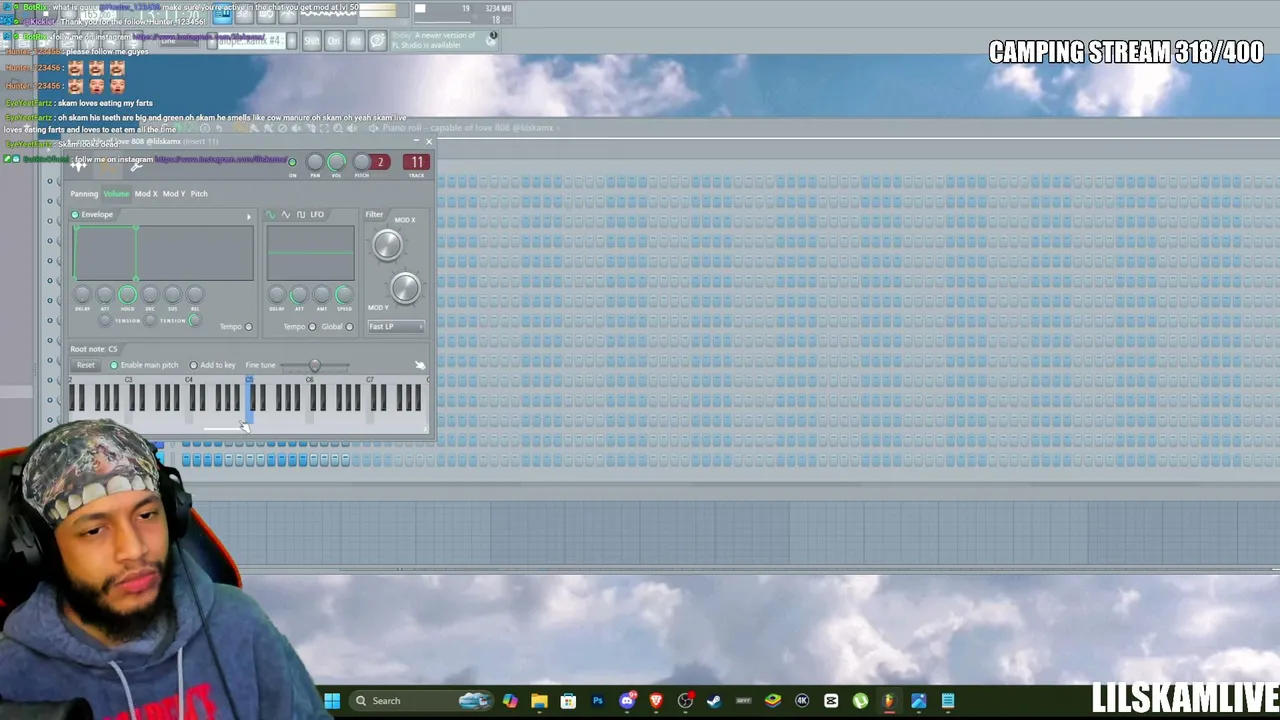
Task: Toggle Enable main pitch option
Action: pyautogui.click(x=114, y=365)
